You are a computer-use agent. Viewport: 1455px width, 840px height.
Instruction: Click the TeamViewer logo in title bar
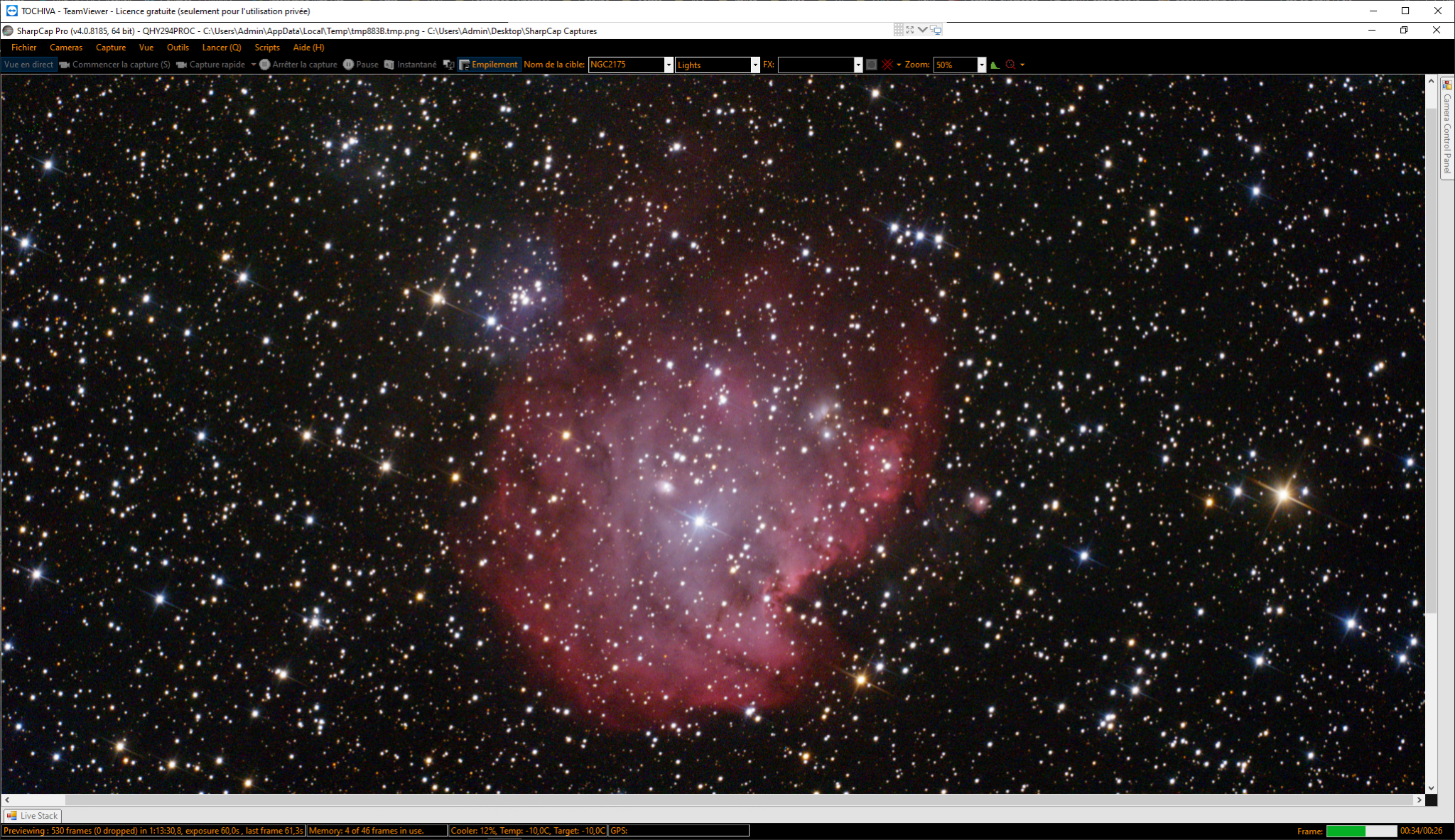pyautogui.click(x=11, y=11)
